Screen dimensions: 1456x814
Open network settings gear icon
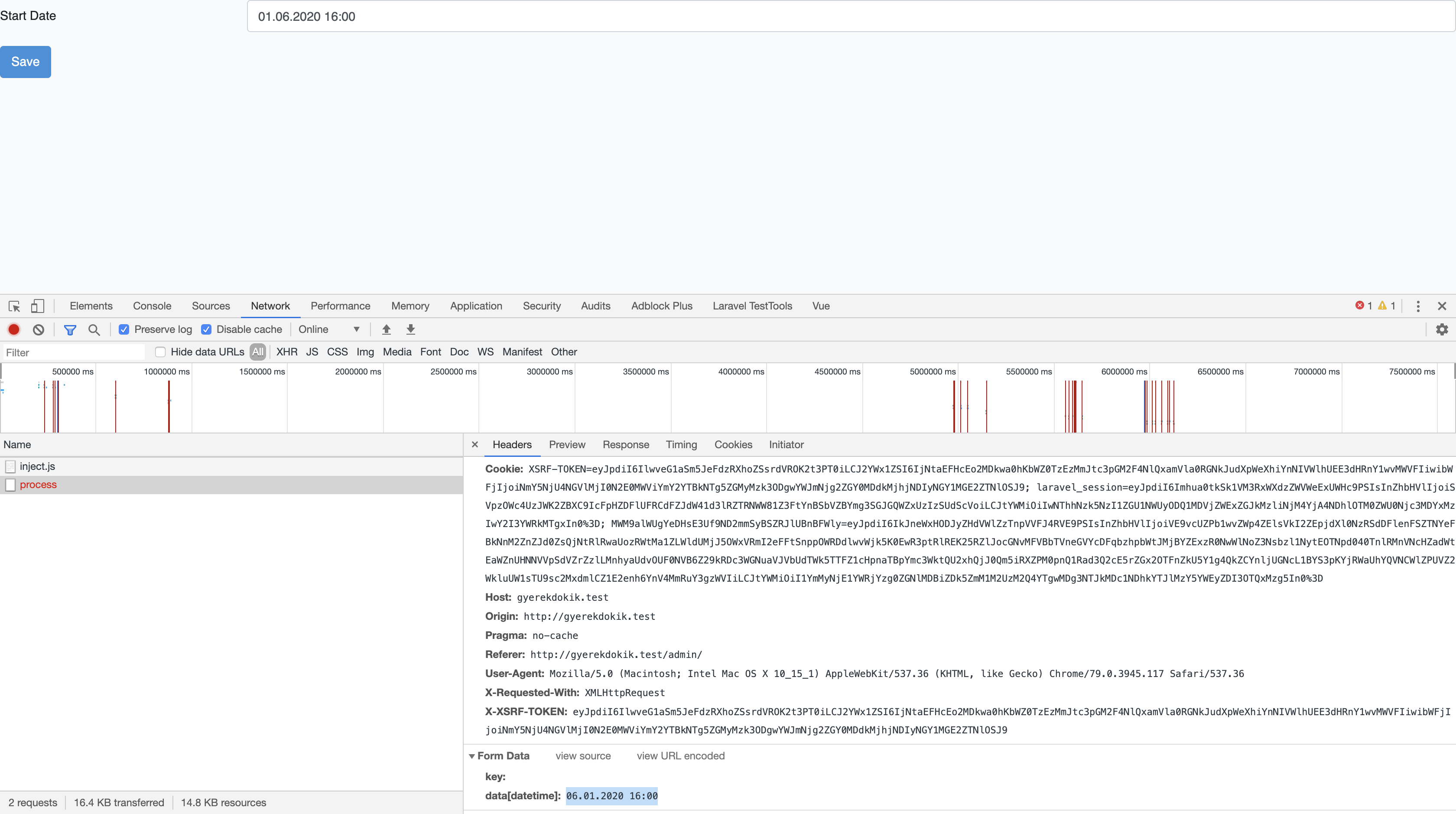click(1442, 329)
